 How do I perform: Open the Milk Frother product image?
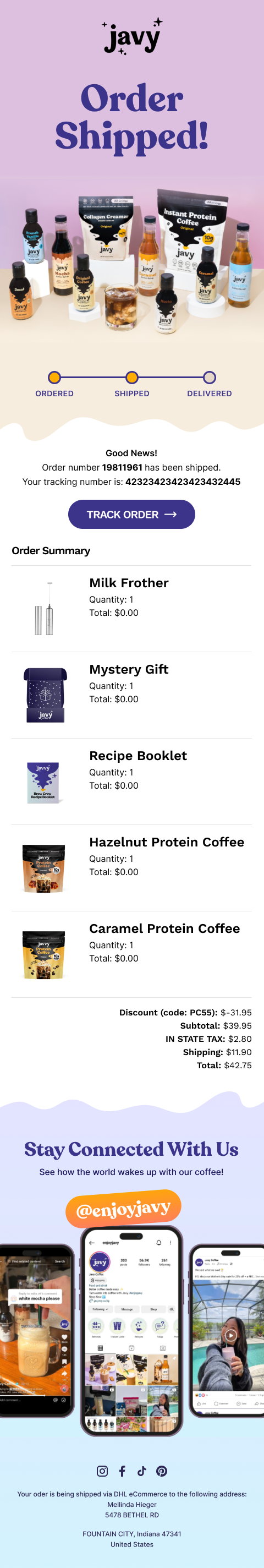(43, 609)
